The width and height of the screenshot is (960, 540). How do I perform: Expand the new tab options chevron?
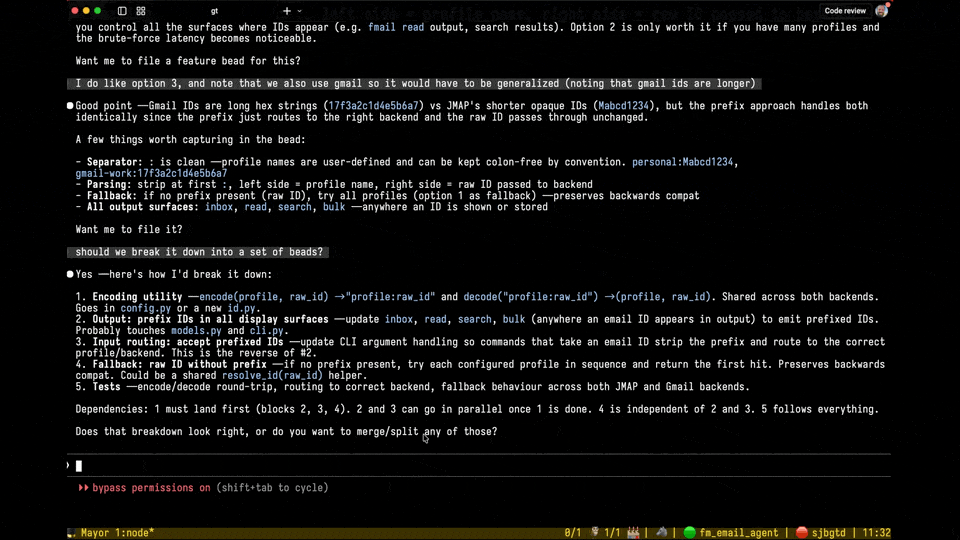point(299,11)
